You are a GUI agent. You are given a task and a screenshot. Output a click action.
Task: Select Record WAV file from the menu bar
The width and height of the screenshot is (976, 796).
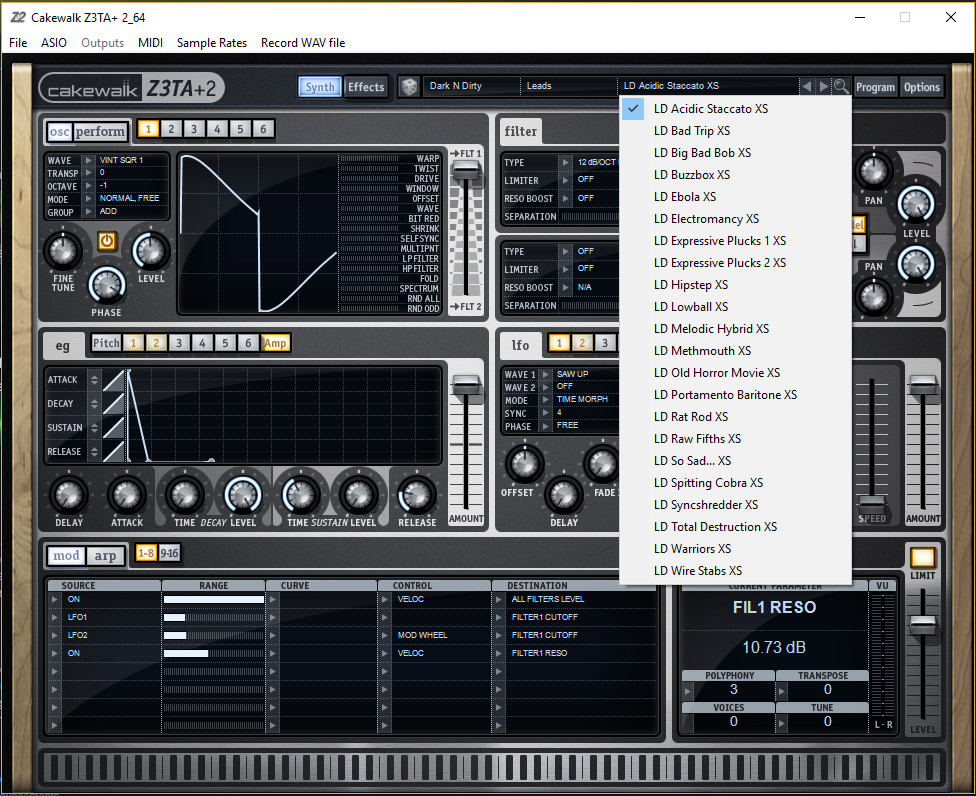[x=303, y=42]
